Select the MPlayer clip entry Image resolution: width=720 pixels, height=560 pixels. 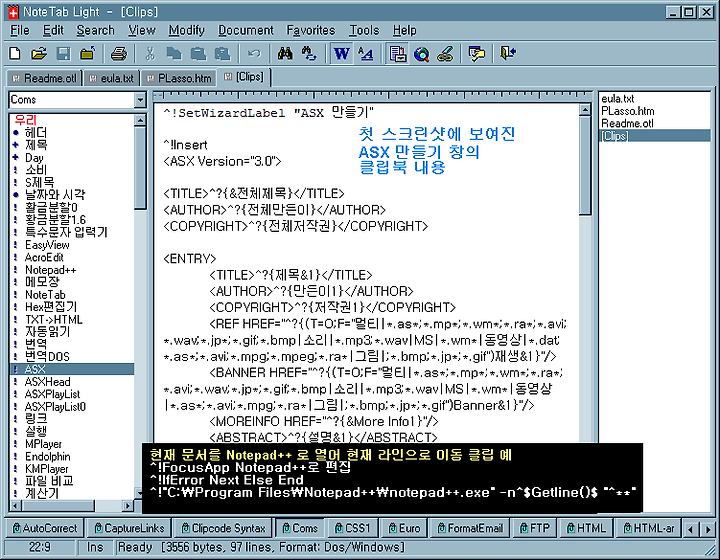pyautogui.click(x=43, y=444)
